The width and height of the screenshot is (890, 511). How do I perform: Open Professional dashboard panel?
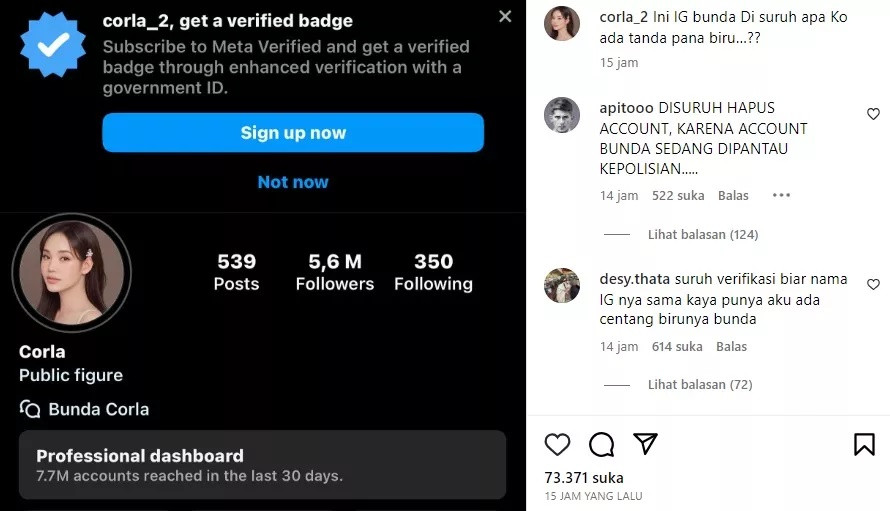click(x=262, y=464)
